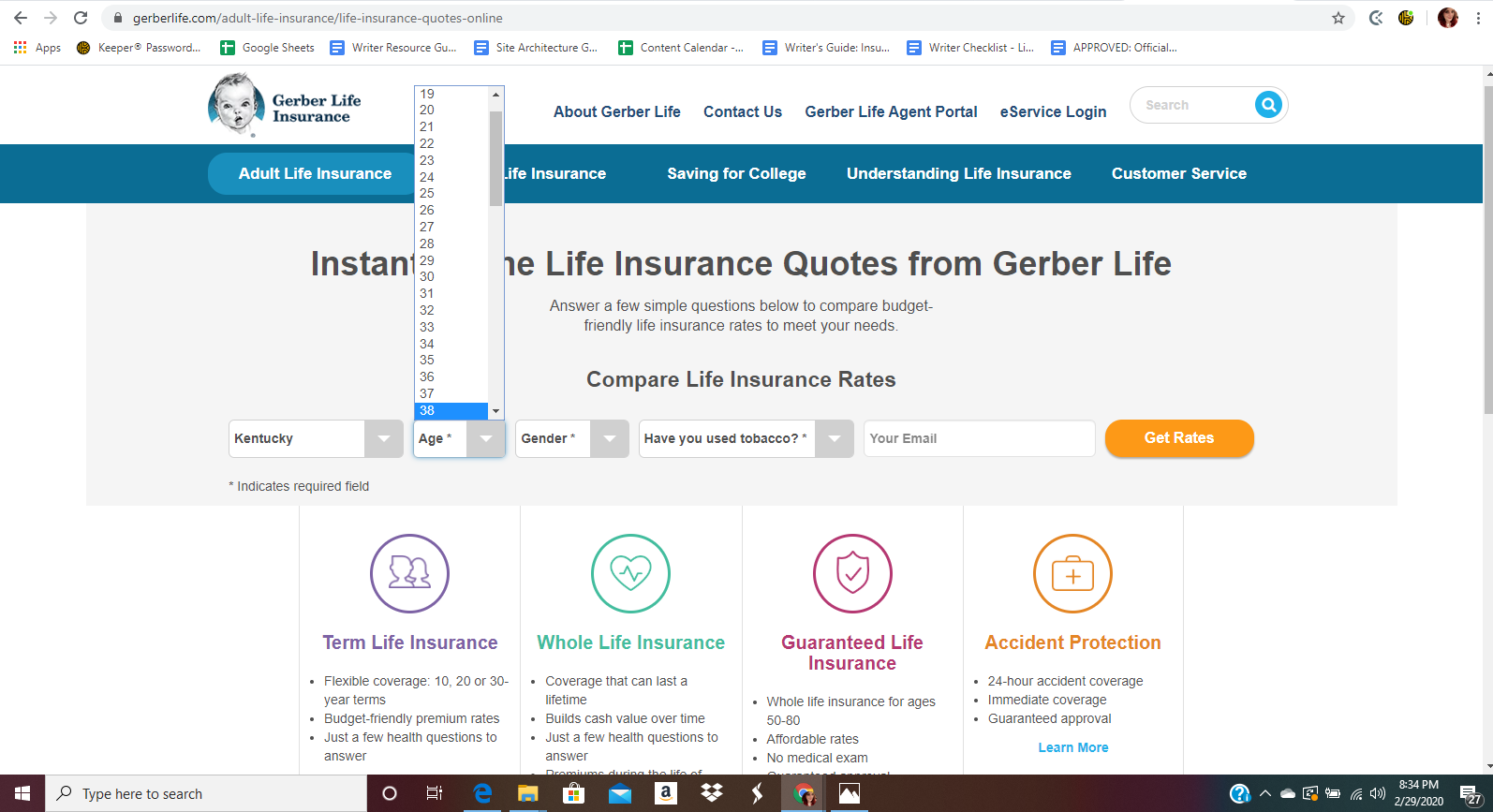This screenshot has width=1493, height=812.
Task: Click the browser forward arrow
Action: click(51, 18)
